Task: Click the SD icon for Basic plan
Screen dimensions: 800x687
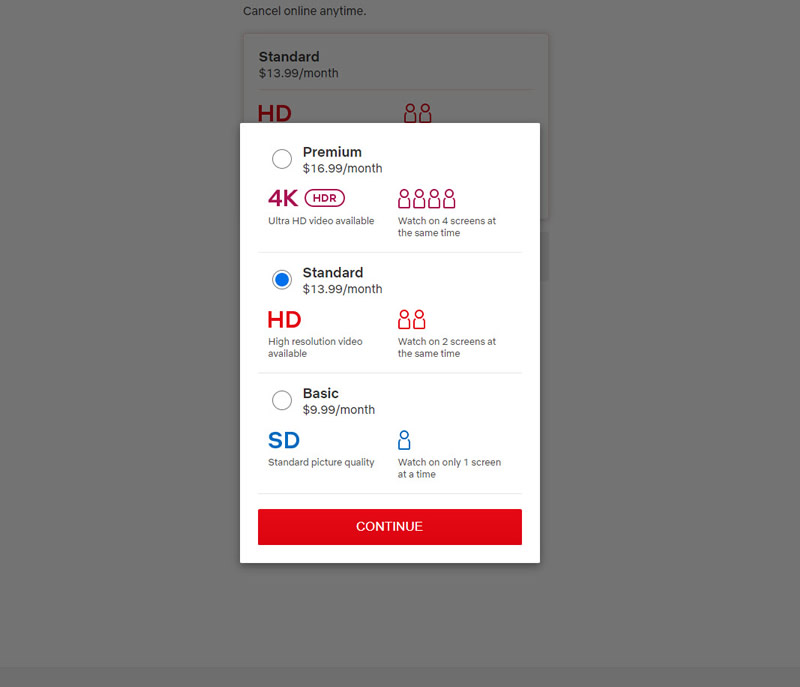Action: [x=282, y=440]
